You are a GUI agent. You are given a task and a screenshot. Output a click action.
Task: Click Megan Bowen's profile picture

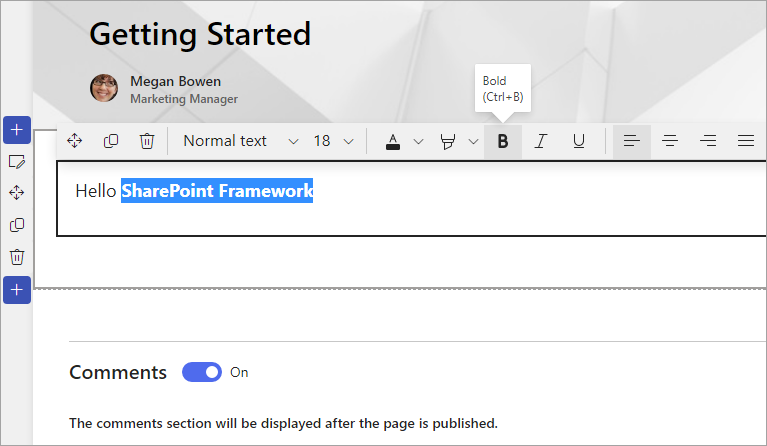(x=104, y=89)
